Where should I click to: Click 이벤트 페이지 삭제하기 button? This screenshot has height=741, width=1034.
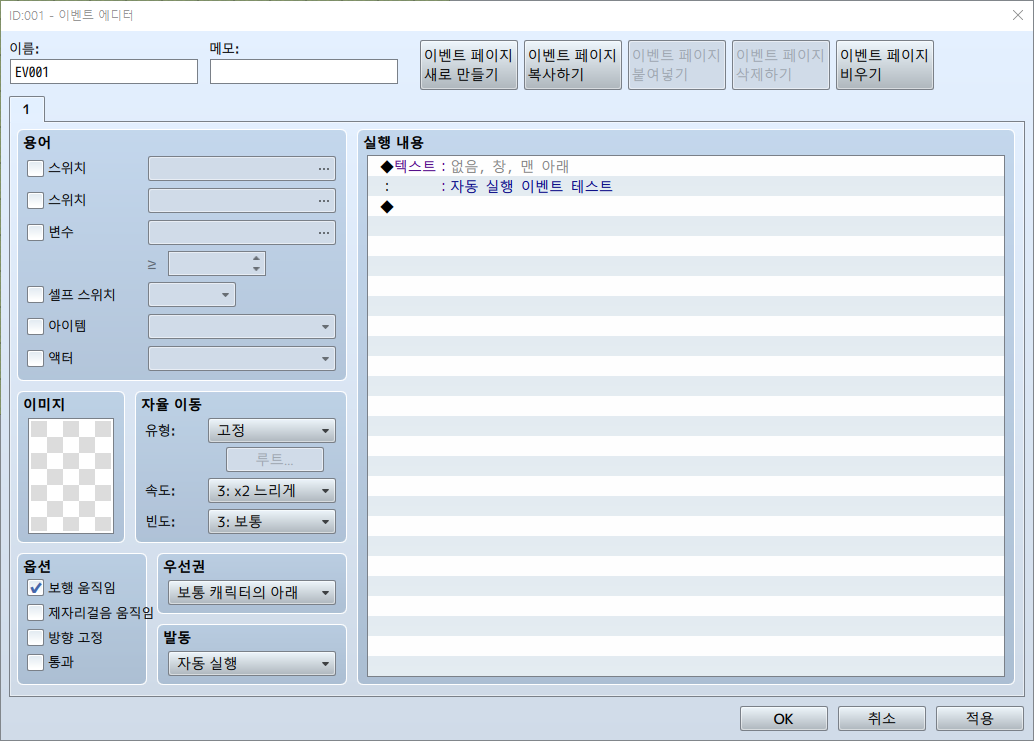point(781,65)
